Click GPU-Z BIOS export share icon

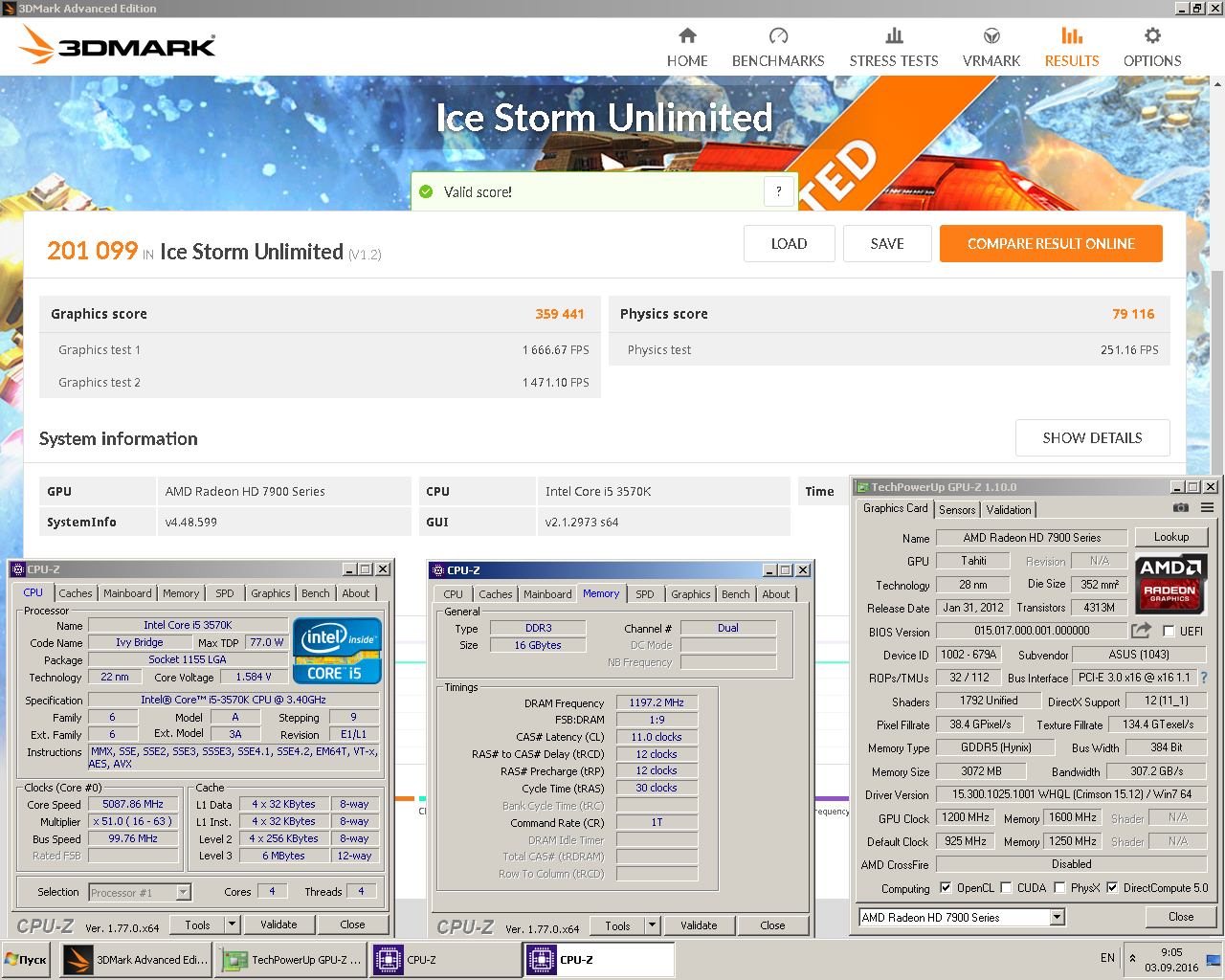click(1141, 631)
